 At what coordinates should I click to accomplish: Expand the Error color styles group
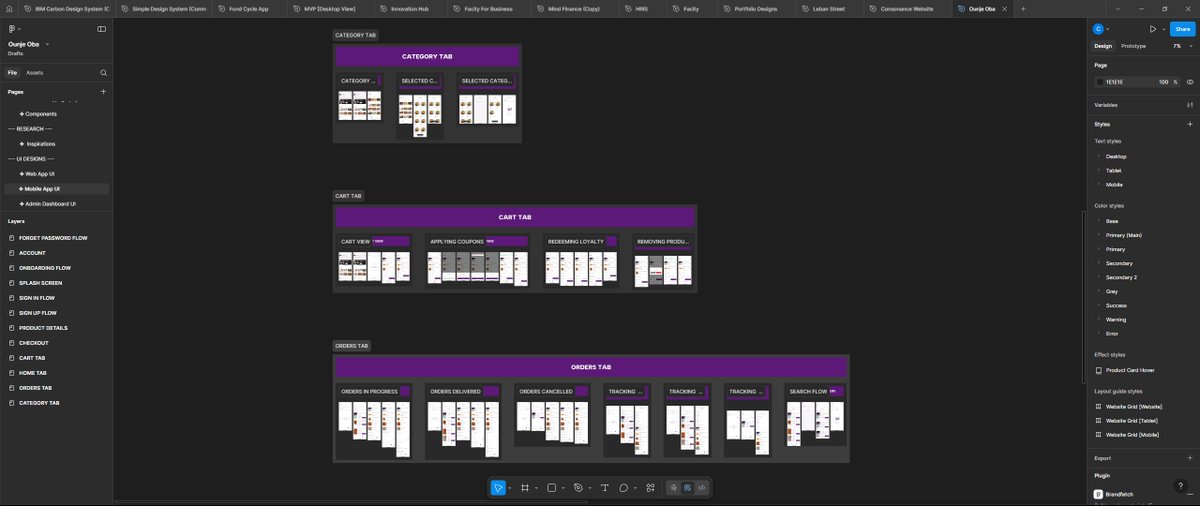tap(1099, 333)
